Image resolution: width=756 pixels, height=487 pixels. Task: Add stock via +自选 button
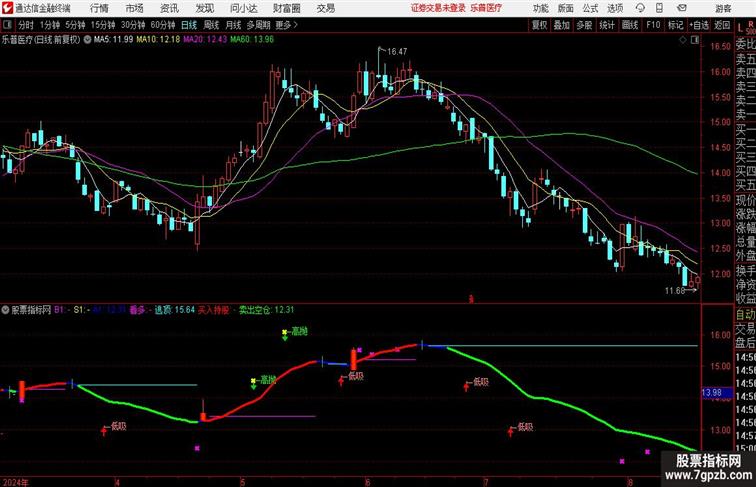coord(699,25)
